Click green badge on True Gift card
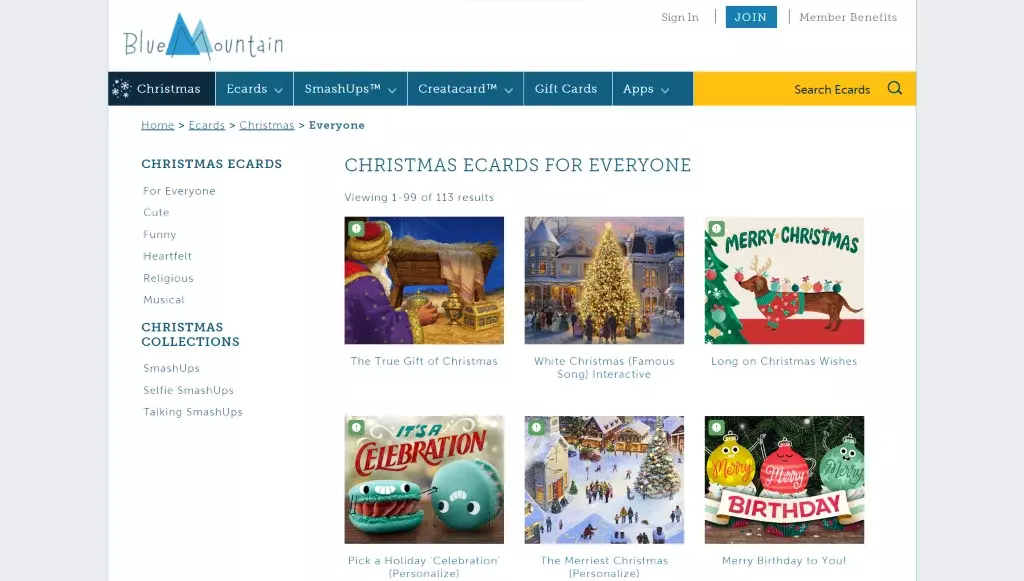The width and height of the screenshot is (1024, 581). [356, 228]
